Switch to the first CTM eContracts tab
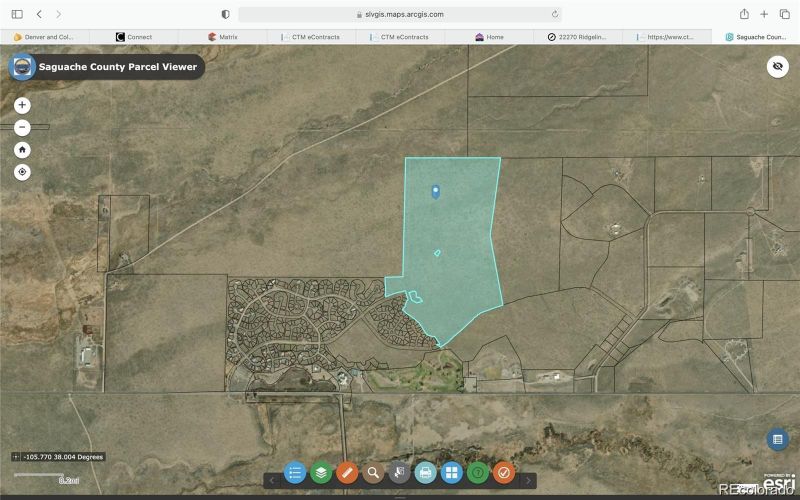Screen dimensions: 800x500 [x=311, y=37]
